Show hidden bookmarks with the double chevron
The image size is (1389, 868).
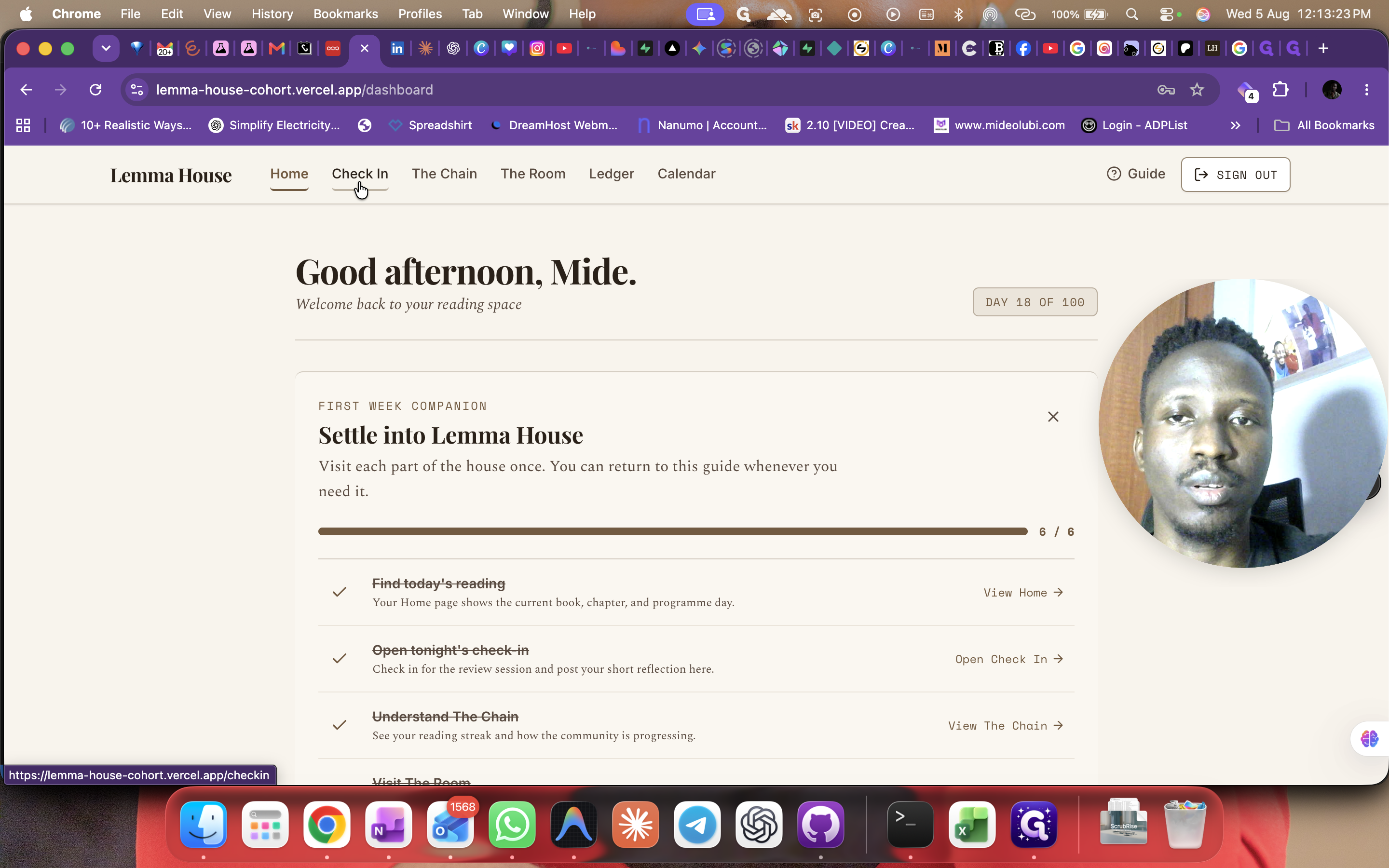point(1235,125)
